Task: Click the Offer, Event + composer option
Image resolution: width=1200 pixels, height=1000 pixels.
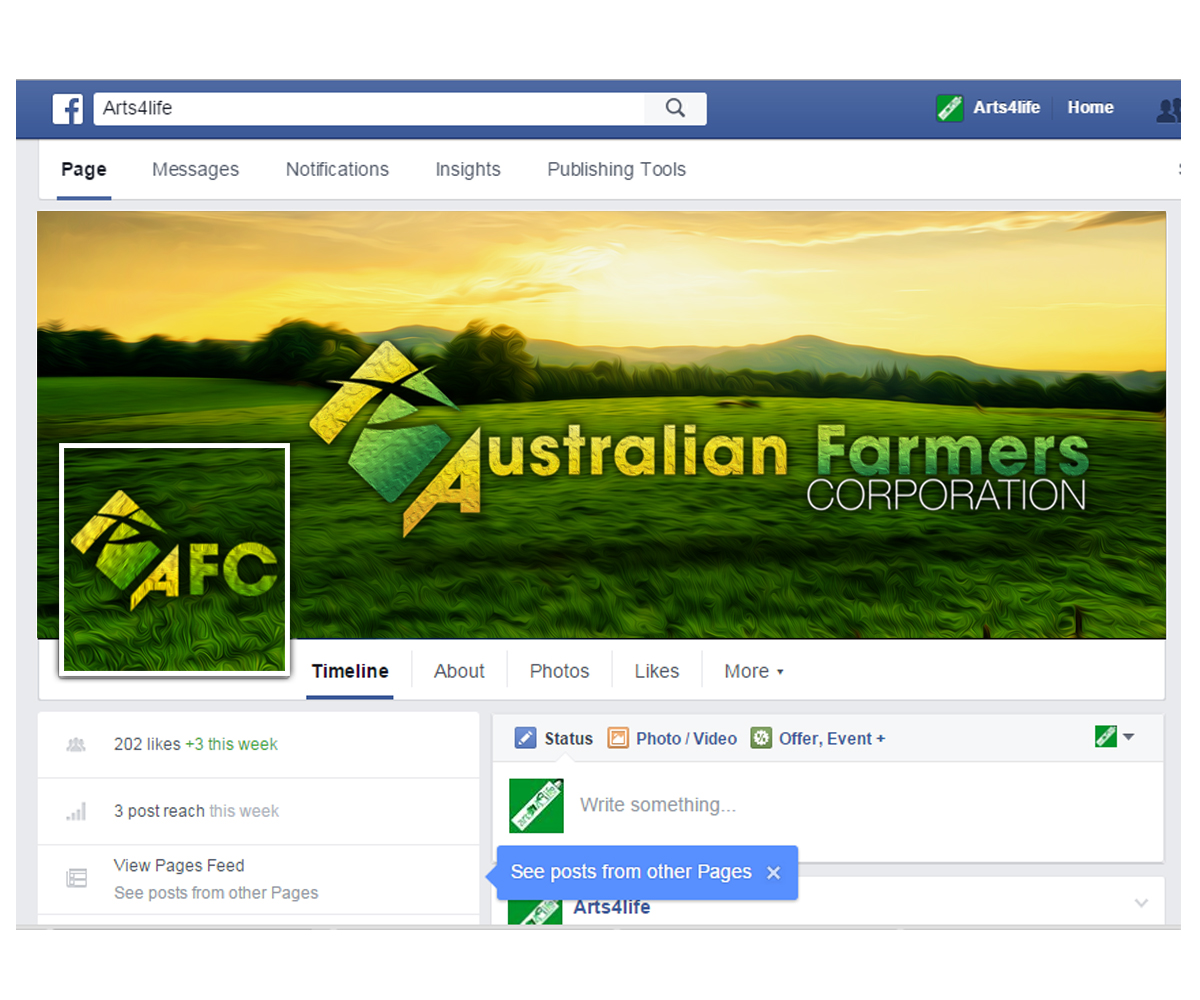Action: tap(818, 738)
